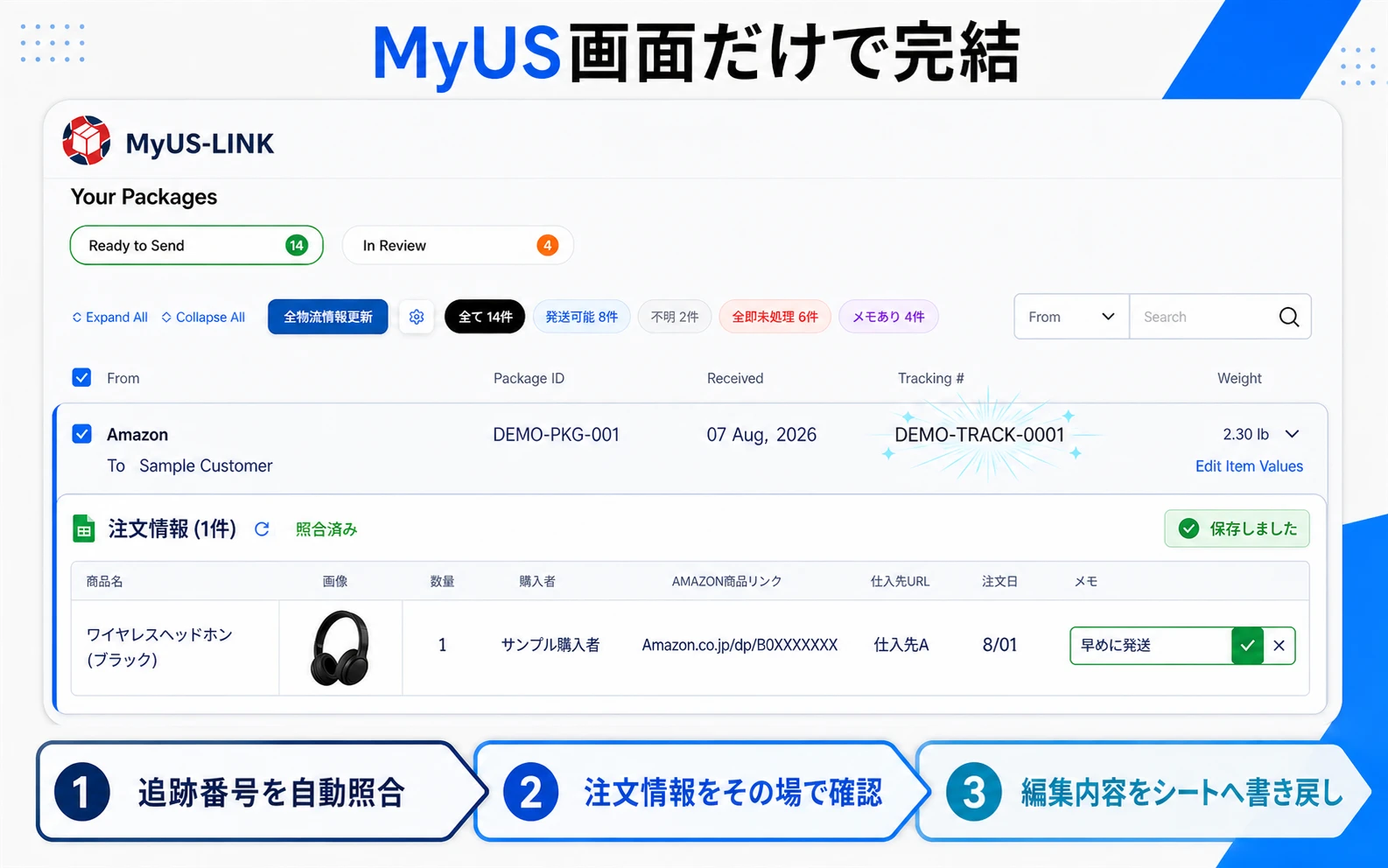Click the 8/01 order date cell

(x=999, y=645)
